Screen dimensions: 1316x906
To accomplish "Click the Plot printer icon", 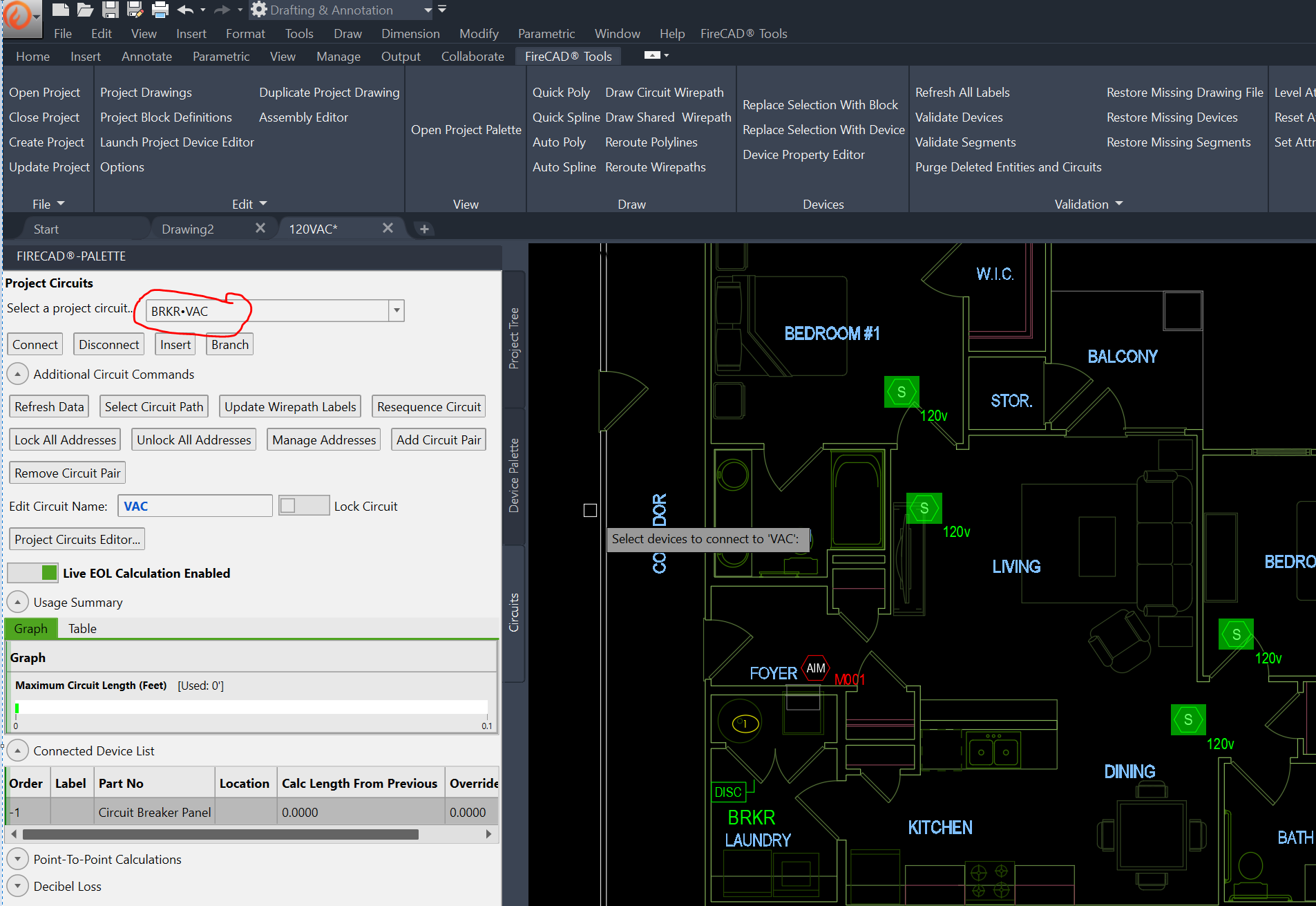I will 160,10.
